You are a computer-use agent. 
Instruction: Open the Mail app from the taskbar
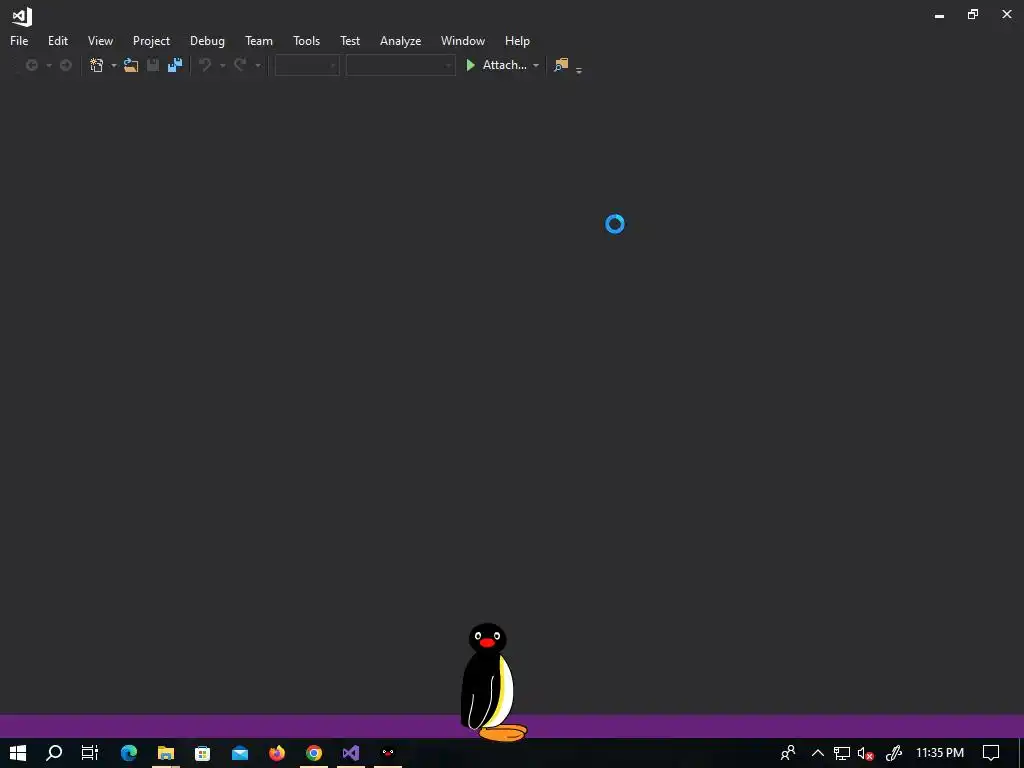coord(240,753)
